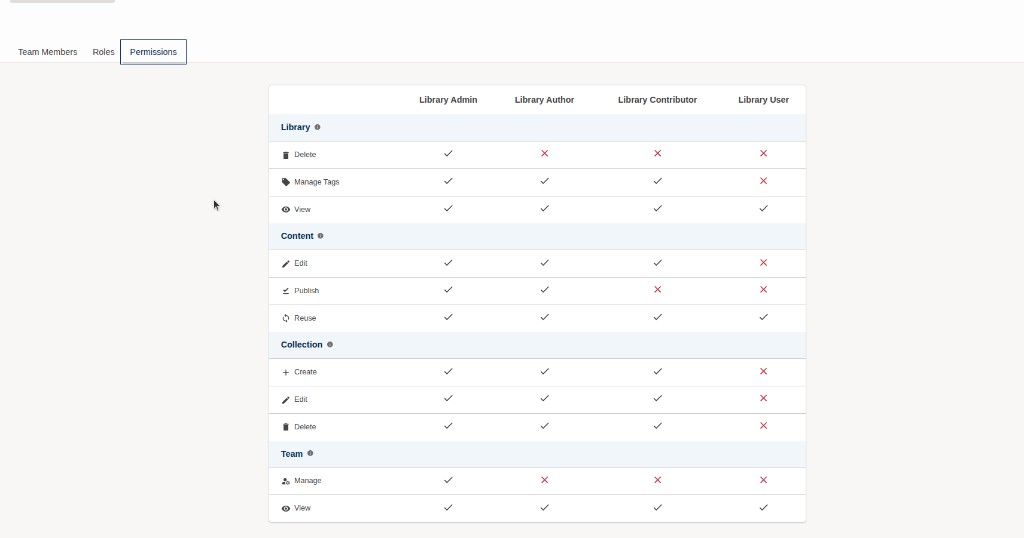This screenshot has height=538, width=1024.
Task: Click the trash icon in Collection Delete row
Action: (285, 427)
